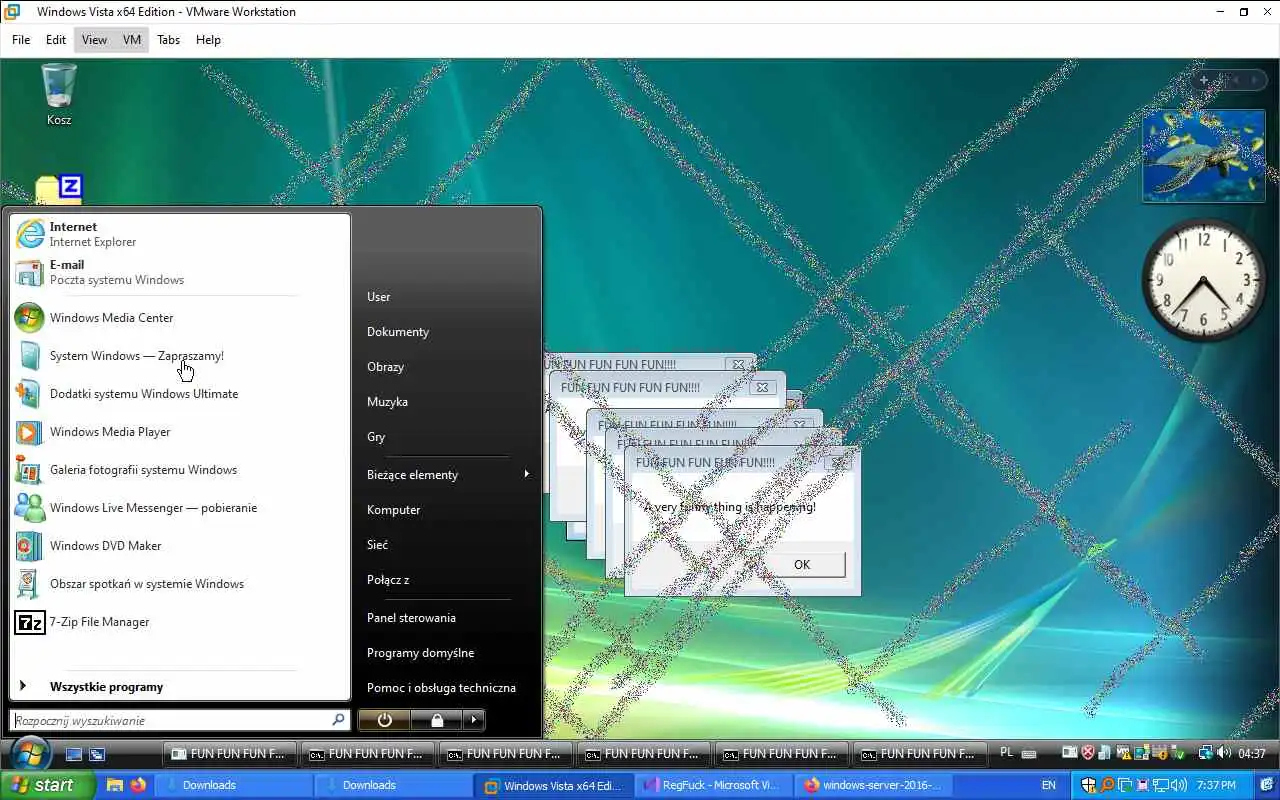
Task: Click Vista volume speaker tray icon
Action: click(x=1224, y=753)
